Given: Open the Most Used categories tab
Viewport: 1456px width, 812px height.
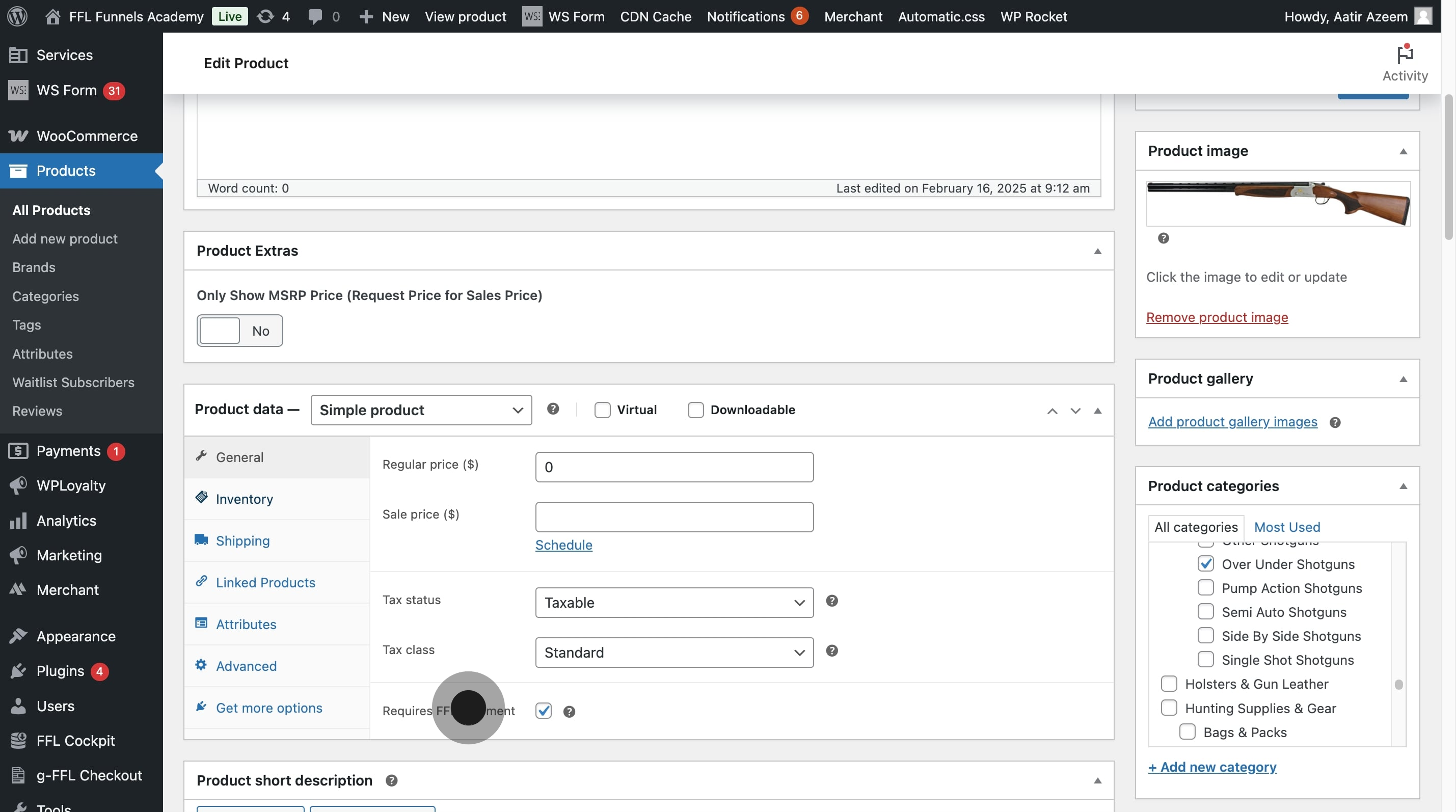Looking at the screenshot, I should tap(1286, 527).
